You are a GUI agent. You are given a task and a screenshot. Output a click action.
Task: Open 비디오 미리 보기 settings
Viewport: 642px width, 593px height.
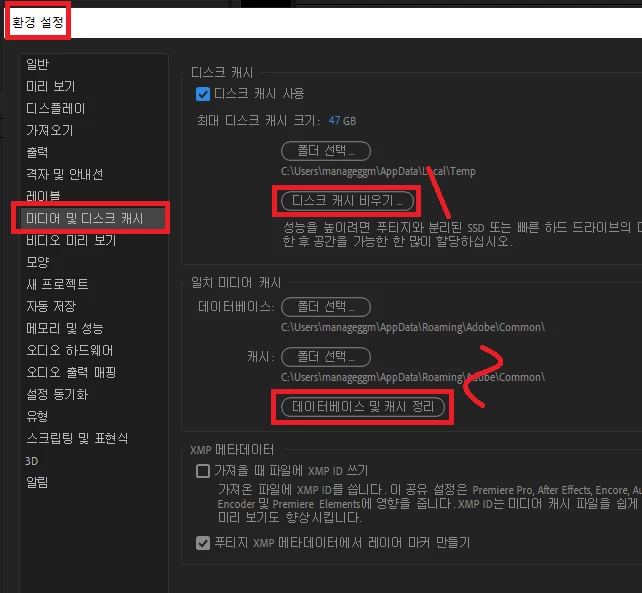click(x=71, y=240)
